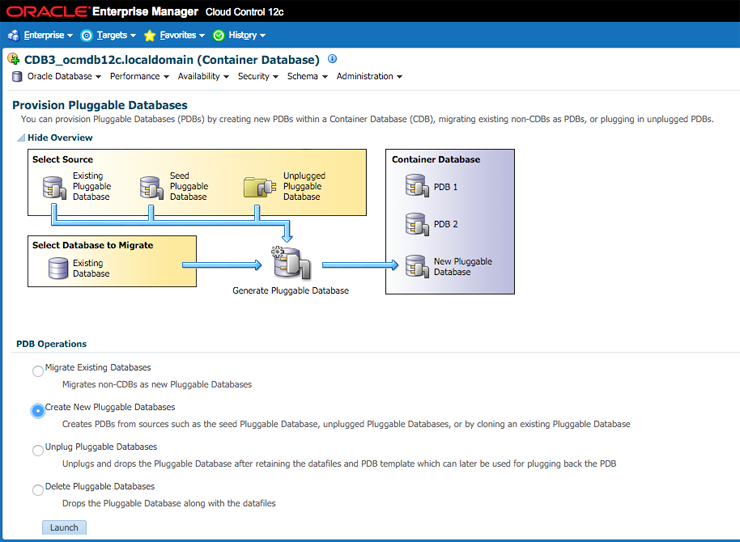Click the 'Provision Pluggable Databases' heading

100,105
